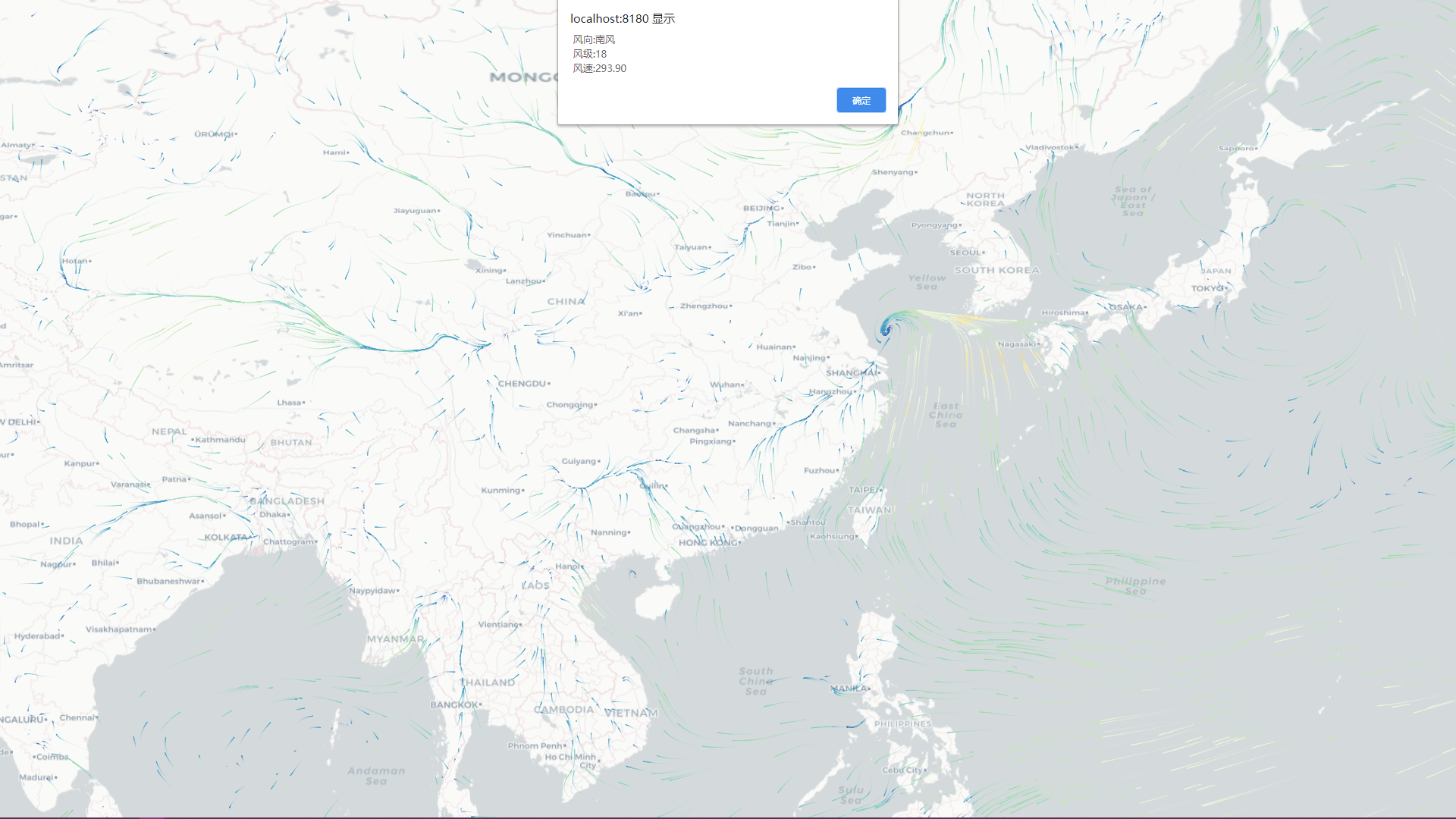Image resolution: width=1456 pixels, height=819 pixels.
Task: Click the Fuzhou city label
Action: pyautogui.click(x=821, y=471)
